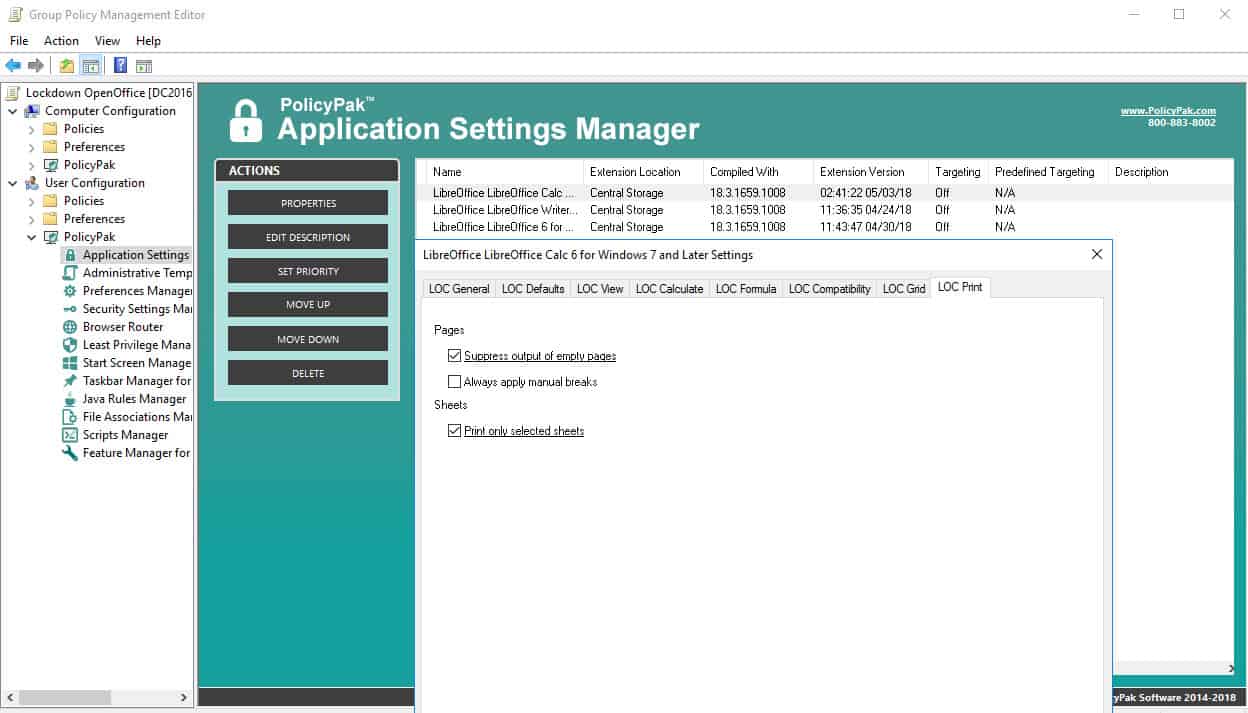
Task: Expand Preferences under User Configuration
Action: click(x=32, y=219)
